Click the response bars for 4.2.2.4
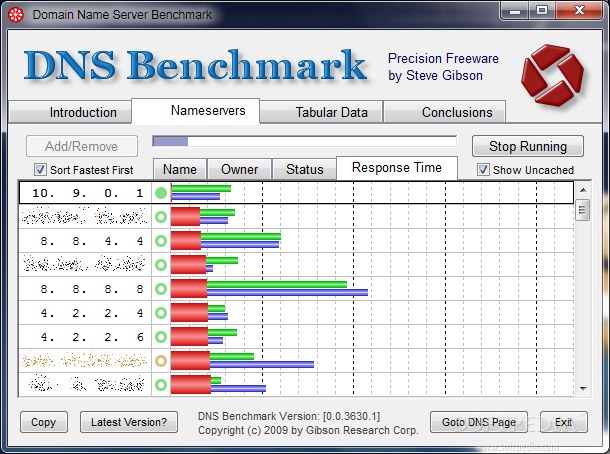This screenshot has width=610, height=454. coord(199,313)
